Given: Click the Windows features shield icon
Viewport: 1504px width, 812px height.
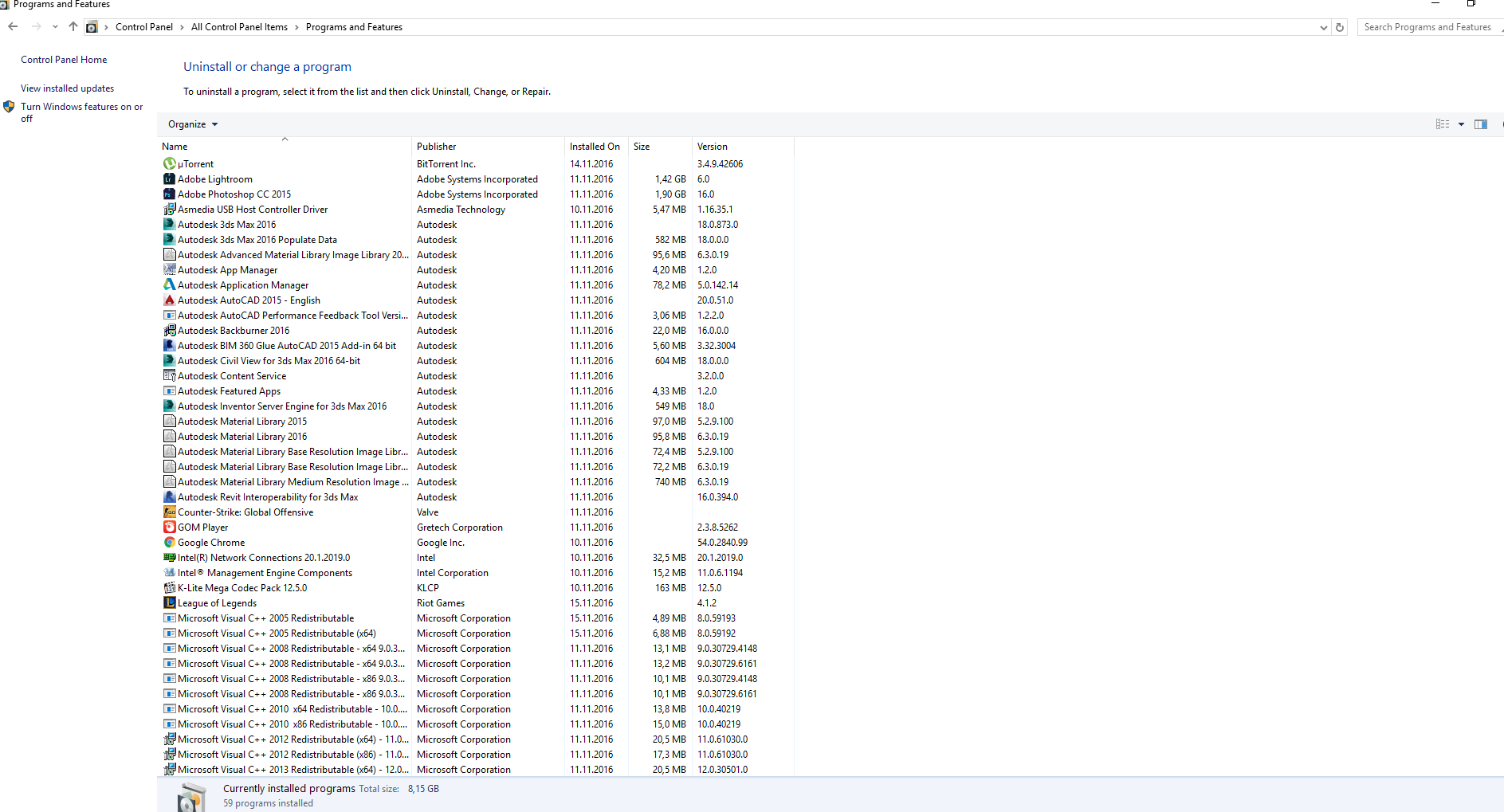Looking at the screenshot, I should [9, 107].
